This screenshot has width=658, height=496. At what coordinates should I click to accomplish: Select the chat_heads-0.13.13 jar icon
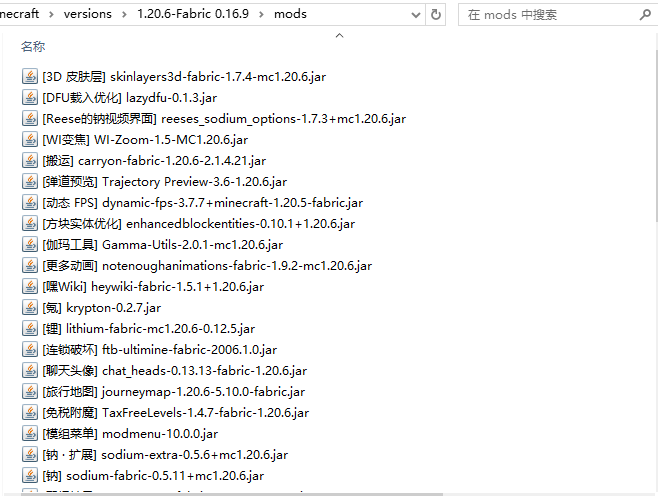tap(29, 370)
